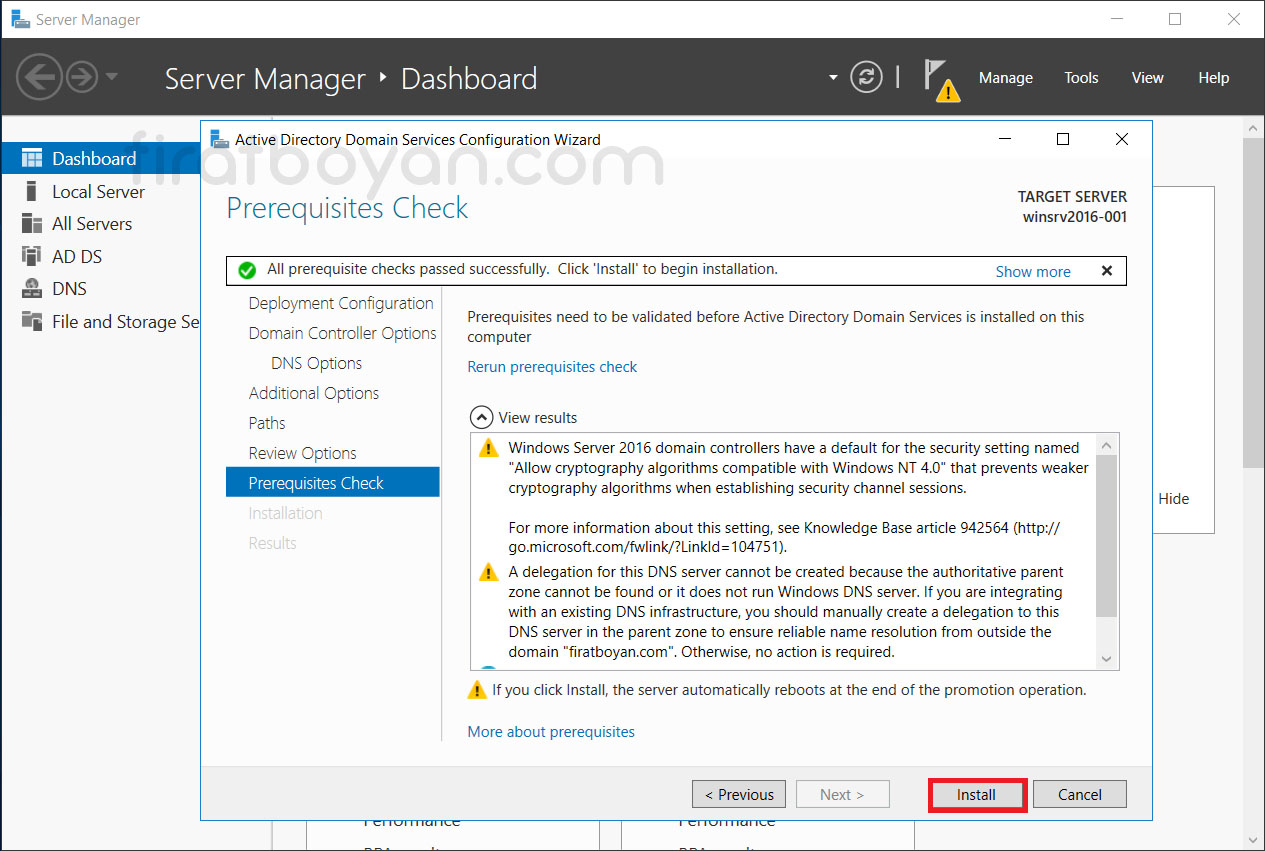
Task: Open the Manage menu
Action: [1005, 78]
